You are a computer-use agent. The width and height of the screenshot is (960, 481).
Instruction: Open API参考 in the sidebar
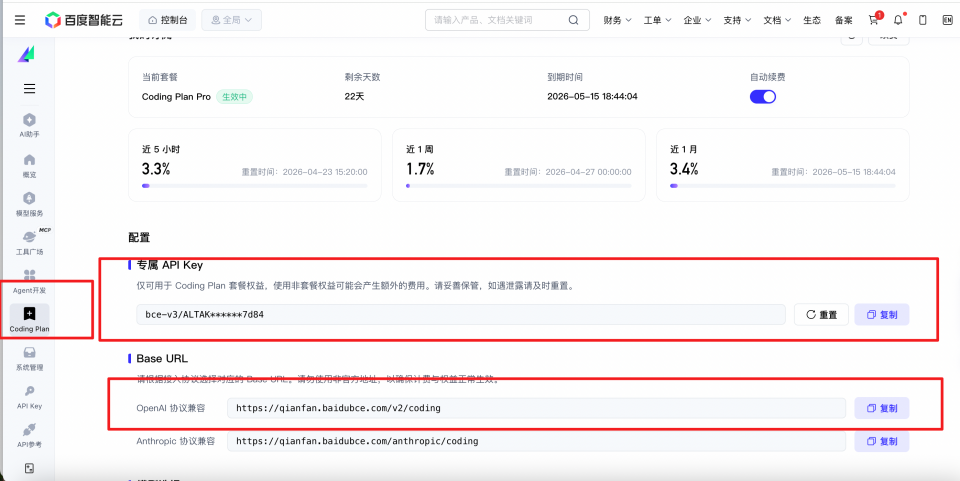(29, 435)
